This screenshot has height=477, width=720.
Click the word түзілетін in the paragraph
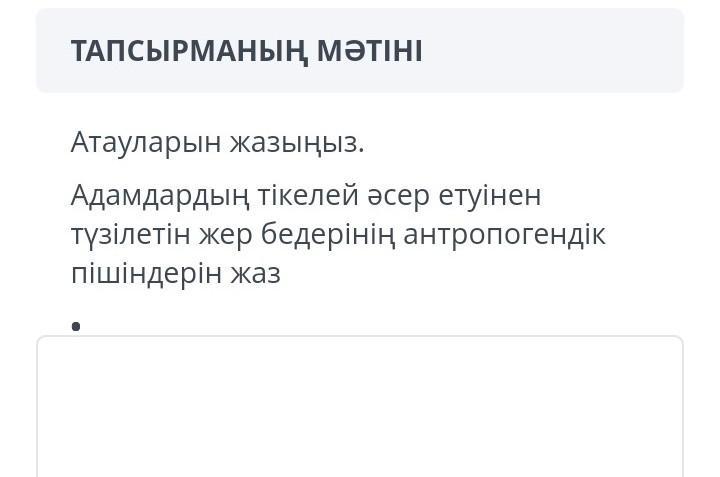pos(130,235)
